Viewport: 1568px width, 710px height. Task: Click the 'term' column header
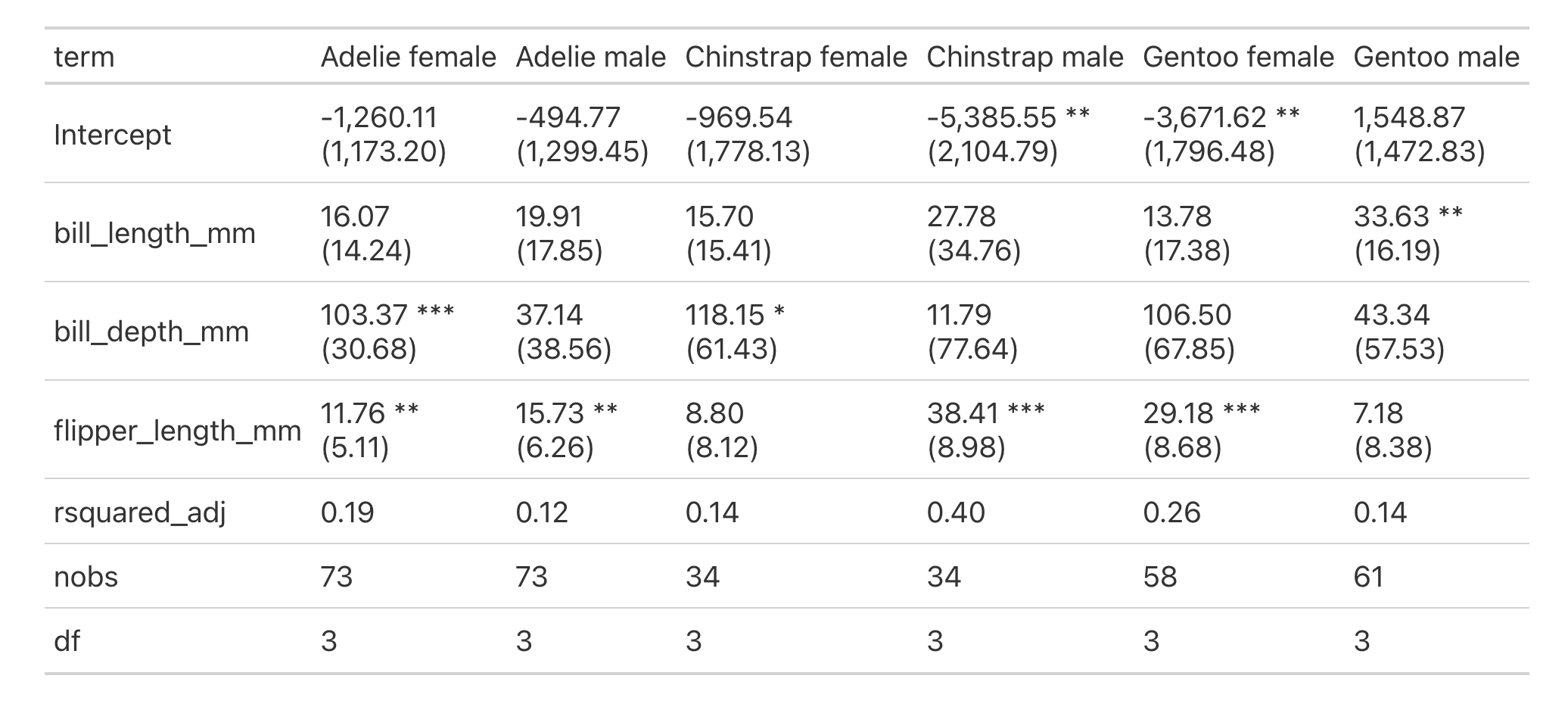pyautogui.click(x=84, y=57)
